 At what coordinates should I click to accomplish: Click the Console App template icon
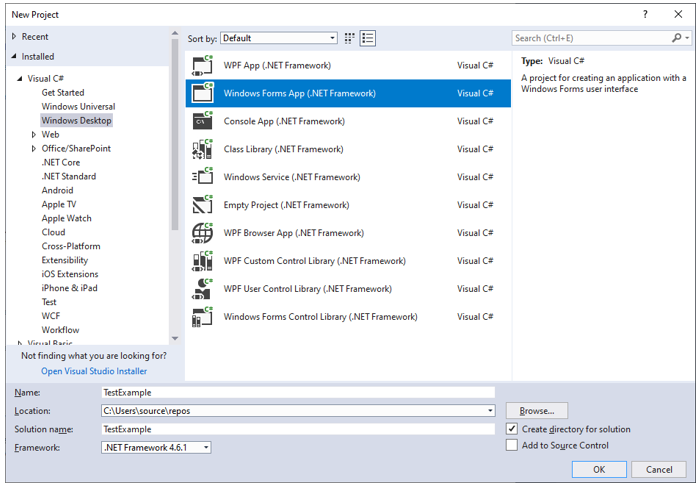202,121
